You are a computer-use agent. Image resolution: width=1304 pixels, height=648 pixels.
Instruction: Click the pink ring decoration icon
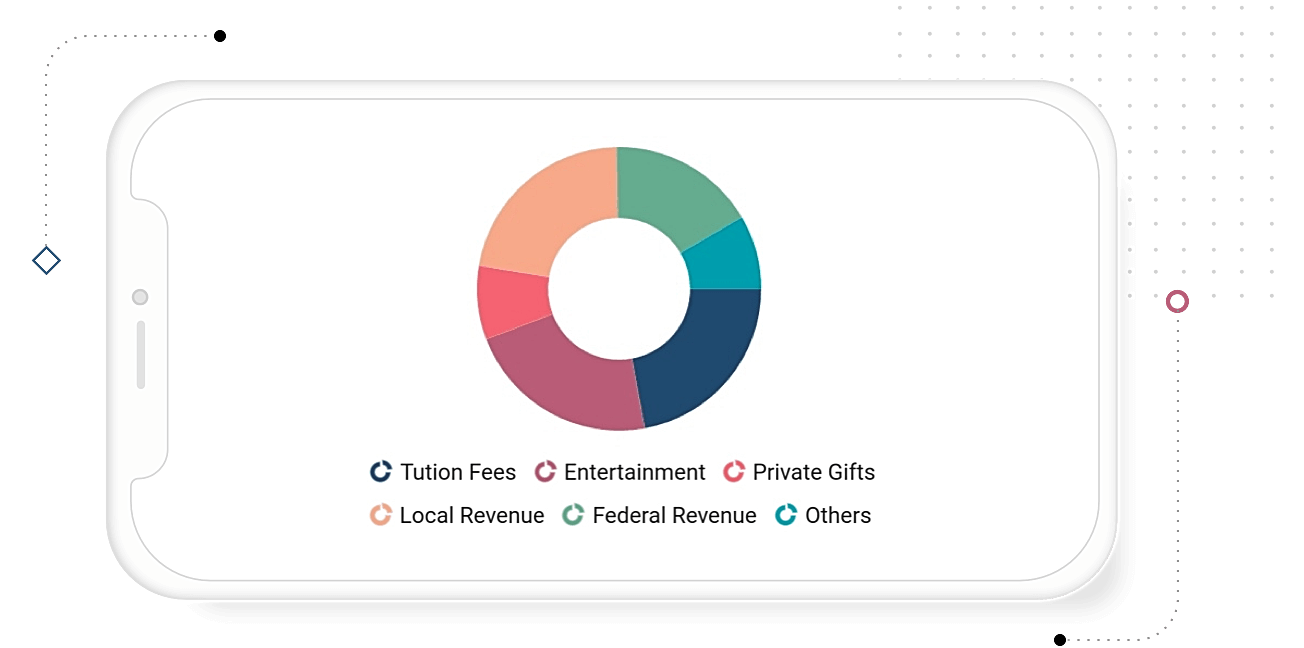(x=1177, y=301)
